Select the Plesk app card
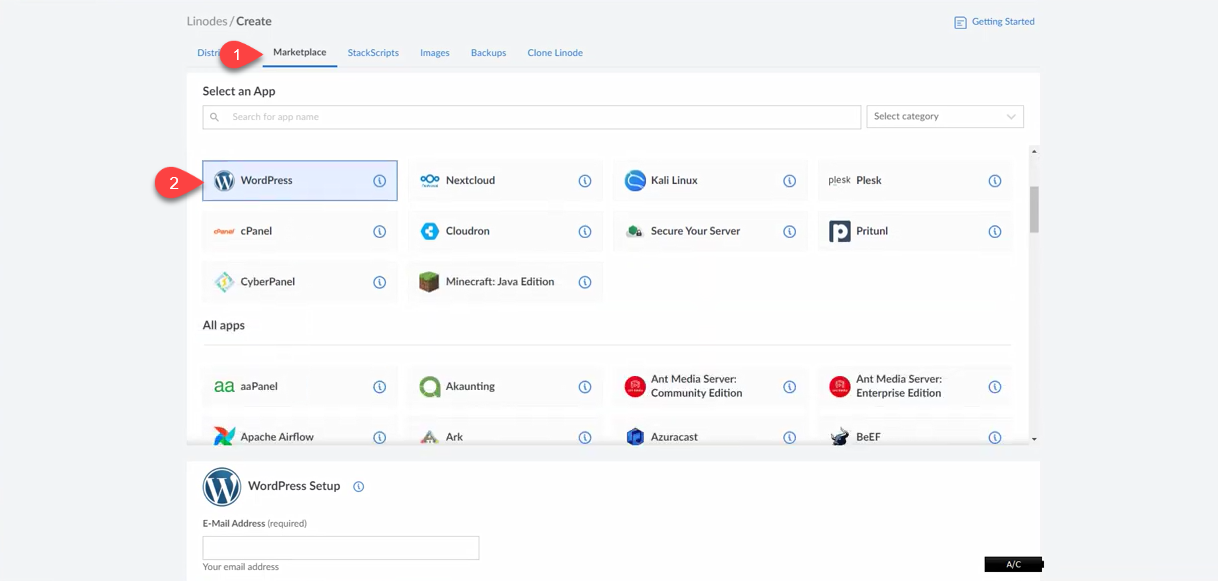1218x581 pixels. click(915, 181)
